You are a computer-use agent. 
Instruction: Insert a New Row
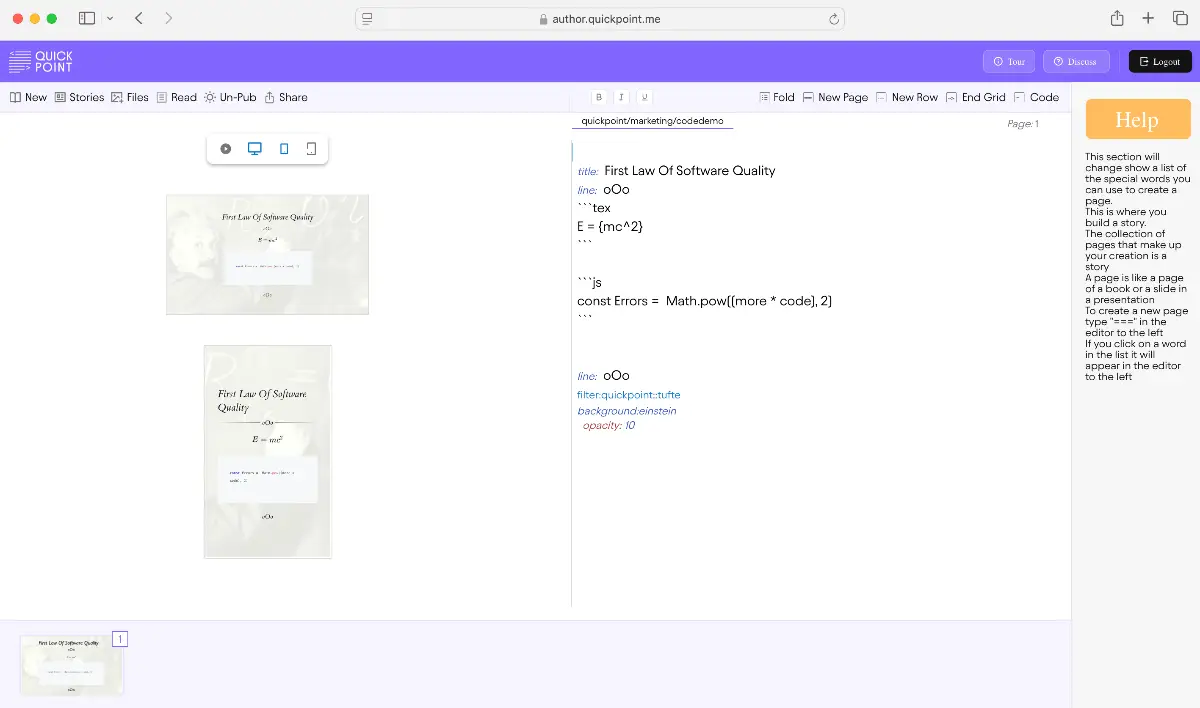[x=907, y=97]
